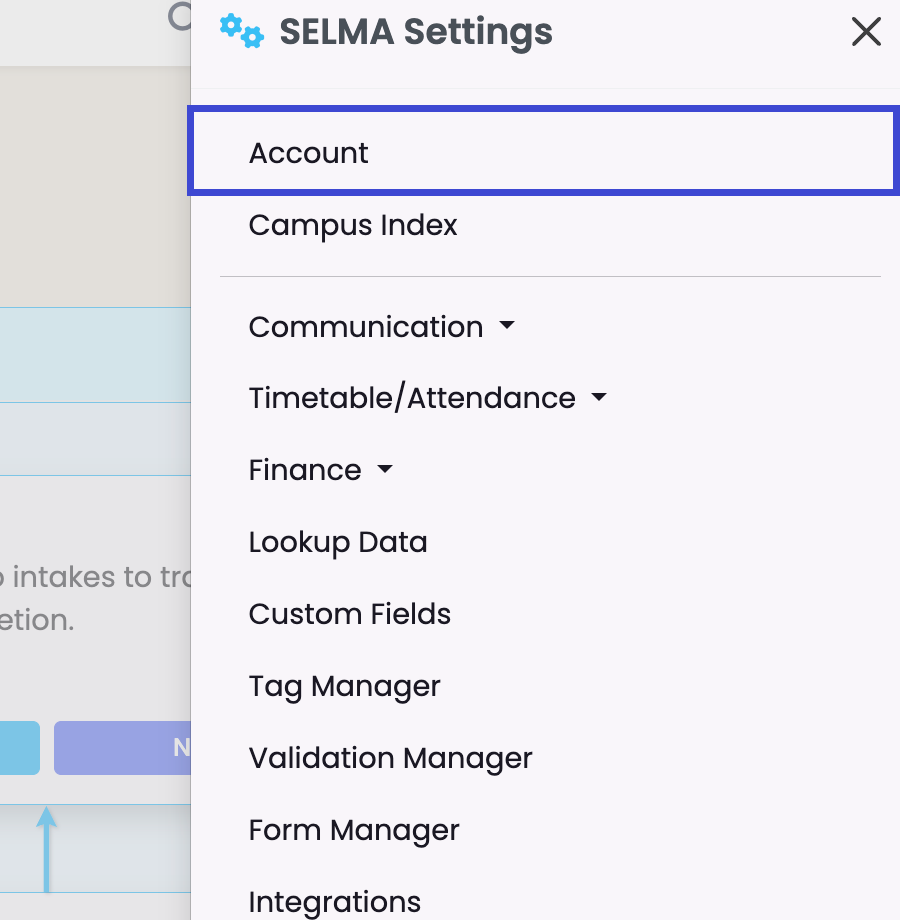Close the SELMA Settings panel
The width and height of the screenshot is (900, 920).
click(865, 32)
